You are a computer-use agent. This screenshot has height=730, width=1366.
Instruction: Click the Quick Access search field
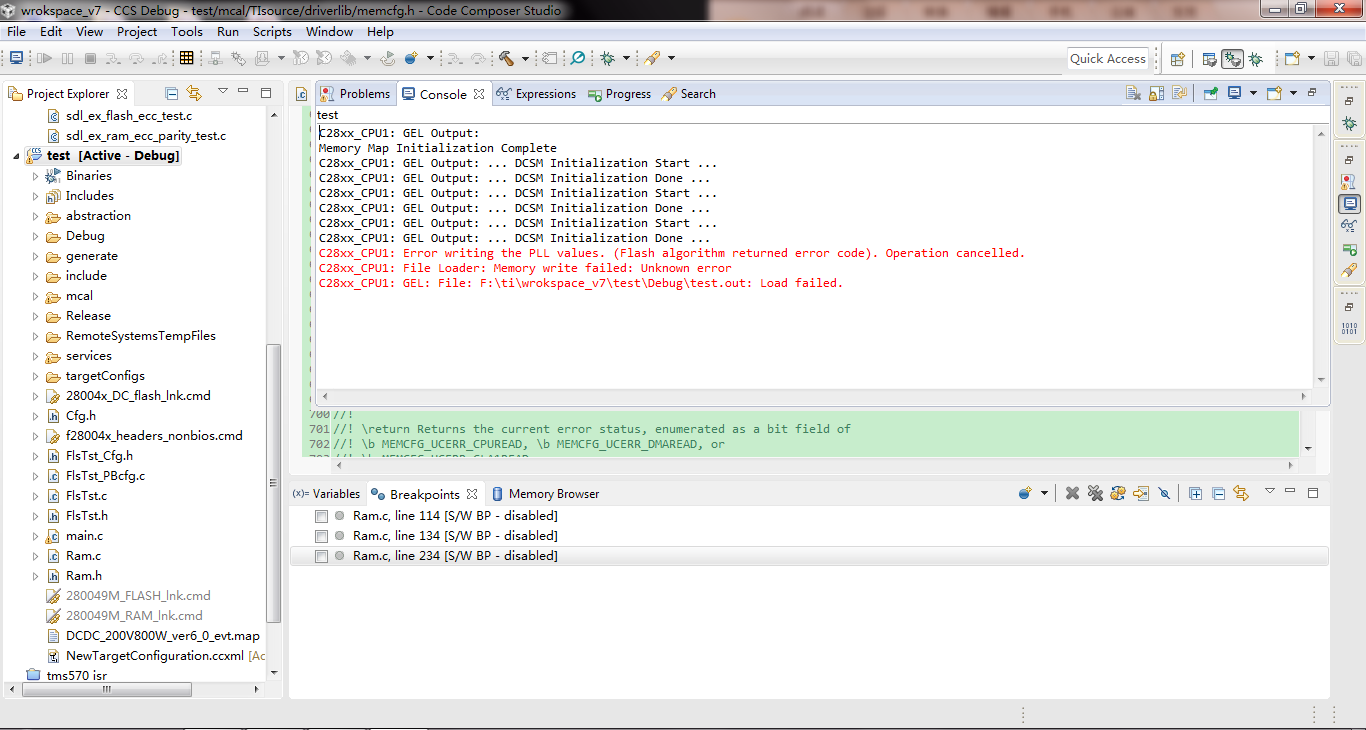click(x=1108, y=59)
